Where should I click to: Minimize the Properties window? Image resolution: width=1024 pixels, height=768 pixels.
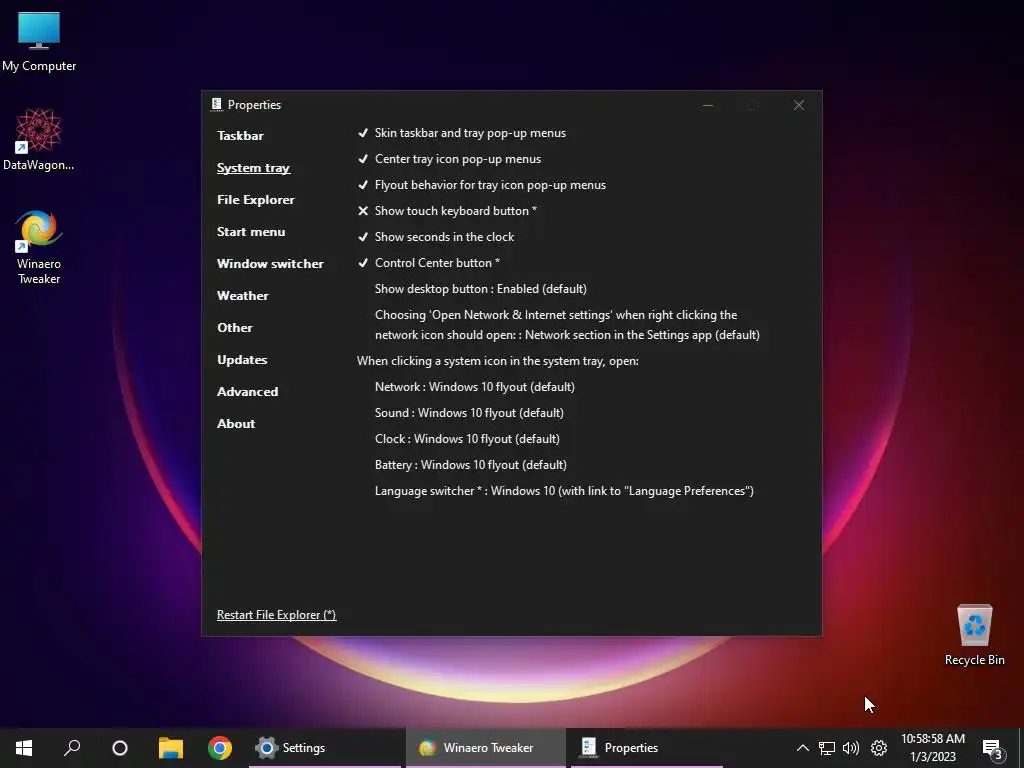tap(708, 105)
